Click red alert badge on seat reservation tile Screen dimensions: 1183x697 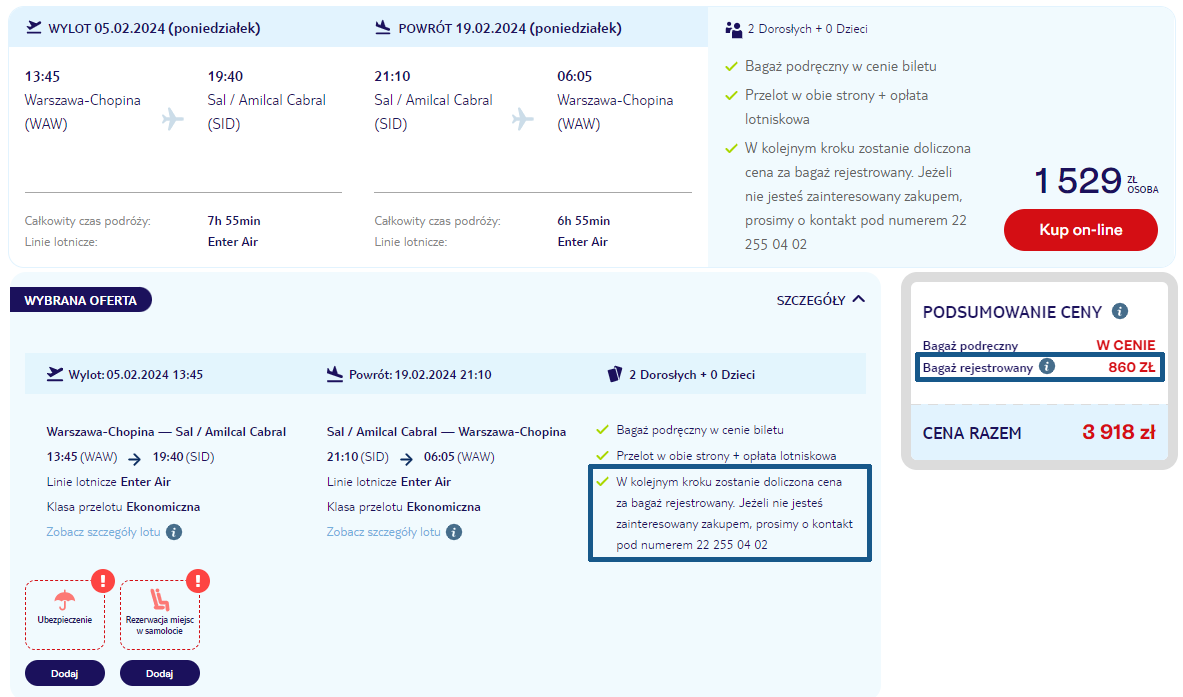[198, 580]
